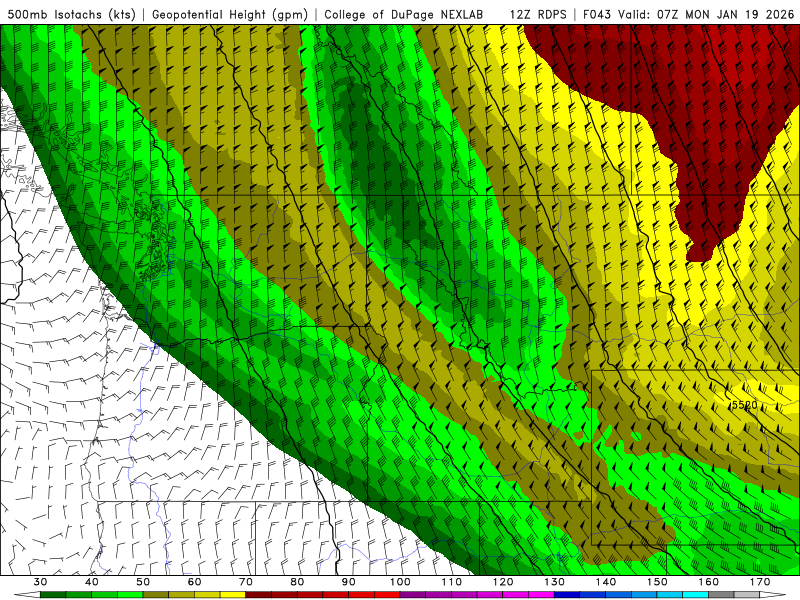Click the '120' color scale label
This screenshot has width=800, height=600.
pos(503,582)
